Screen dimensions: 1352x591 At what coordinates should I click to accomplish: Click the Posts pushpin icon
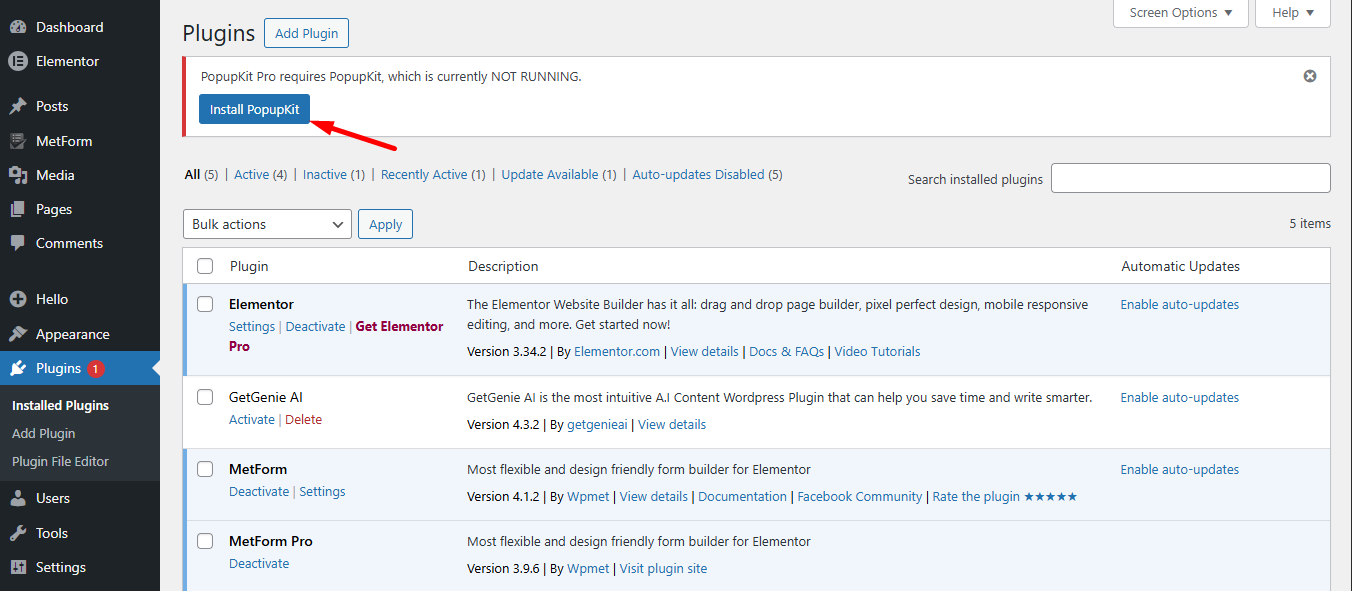[18, 106]
